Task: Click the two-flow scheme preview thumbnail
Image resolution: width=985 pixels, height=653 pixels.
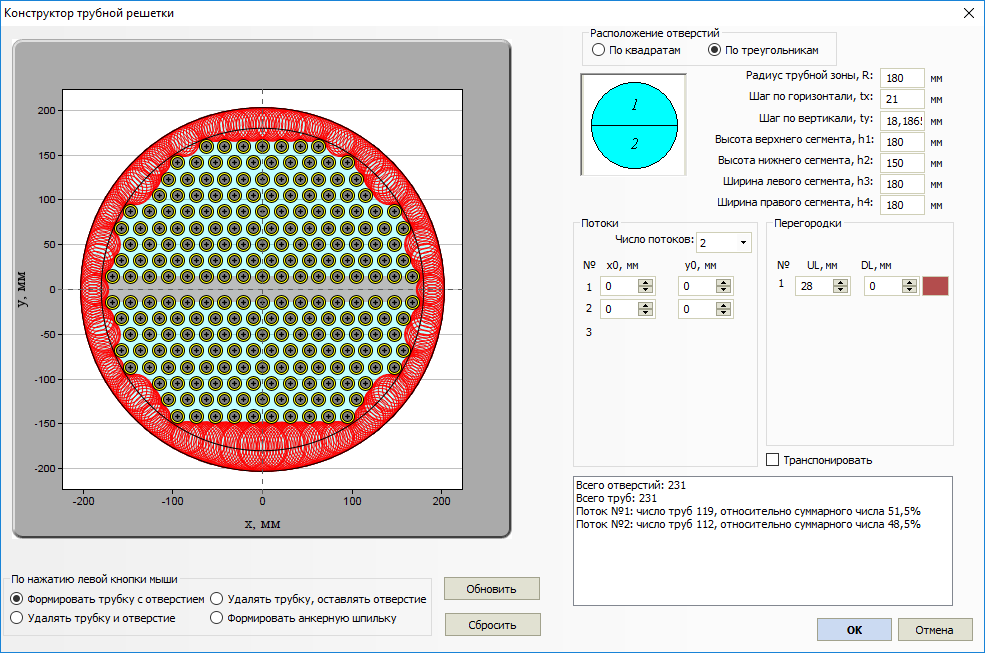Action: pyautogui.click(x=634, y=125)
